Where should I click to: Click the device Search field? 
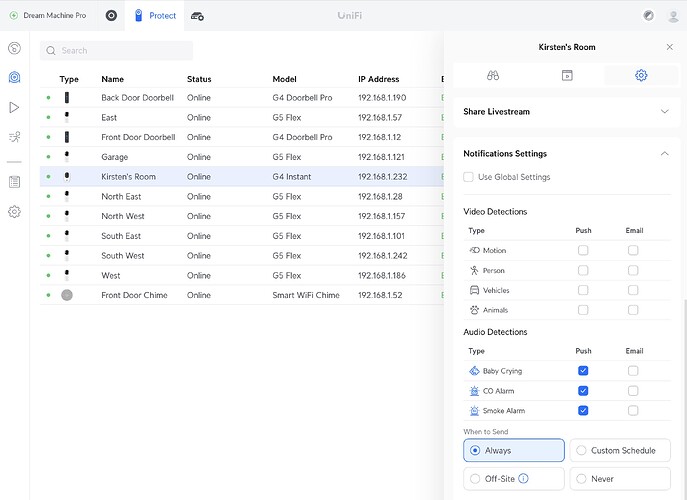117,50
